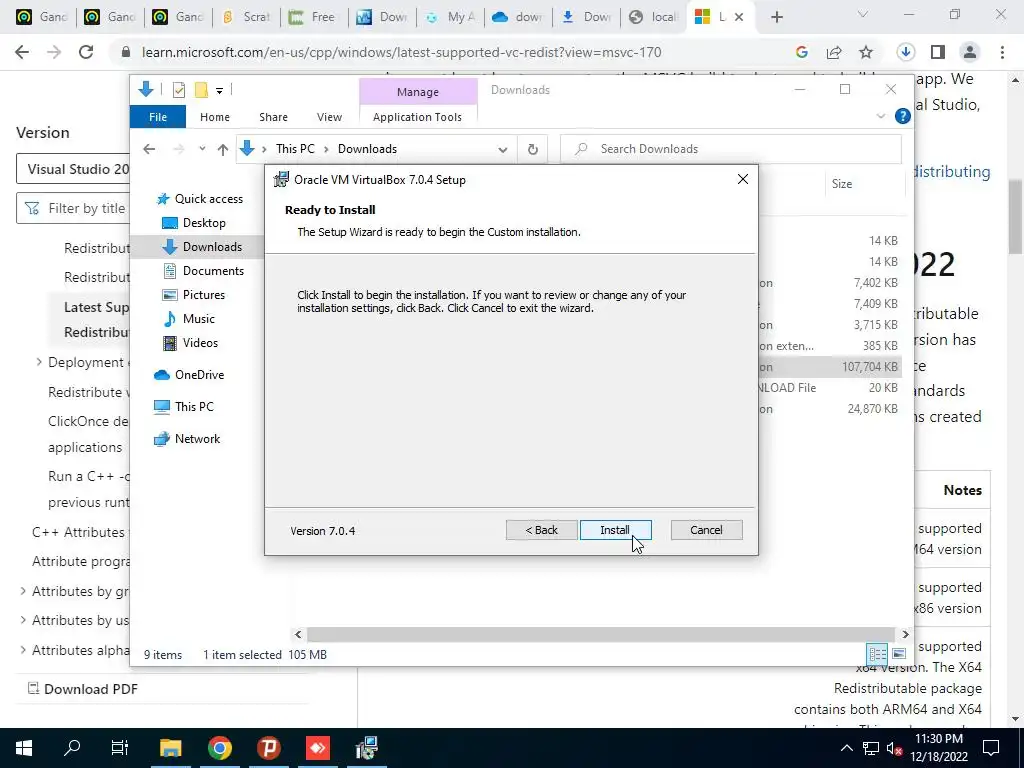This screenshot has width=1024, height=768.
Task: Click the 107,704 KB file row
Action: [x=829, y=367]
